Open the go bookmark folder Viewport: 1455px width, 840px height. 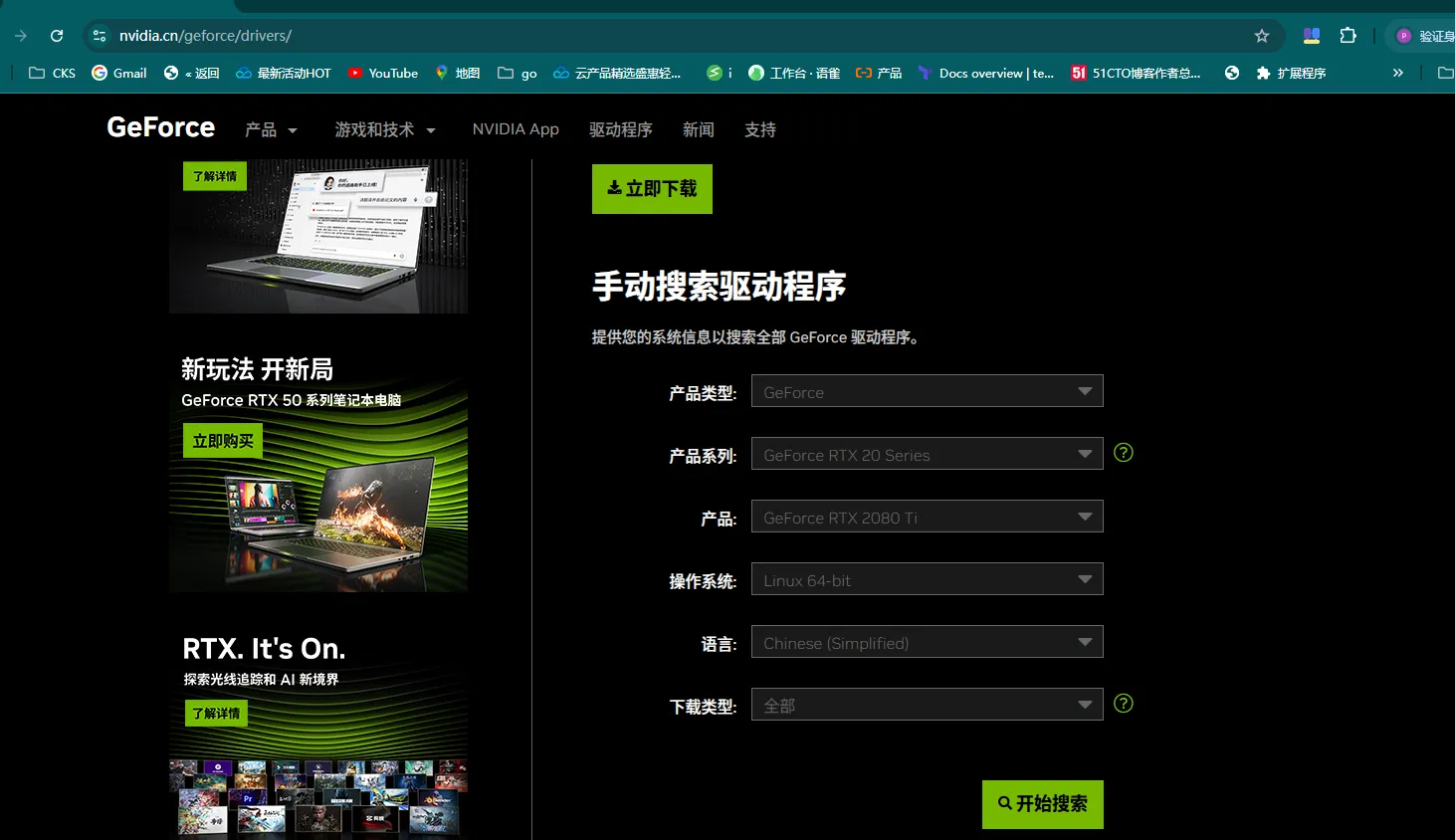pos(518,73)
